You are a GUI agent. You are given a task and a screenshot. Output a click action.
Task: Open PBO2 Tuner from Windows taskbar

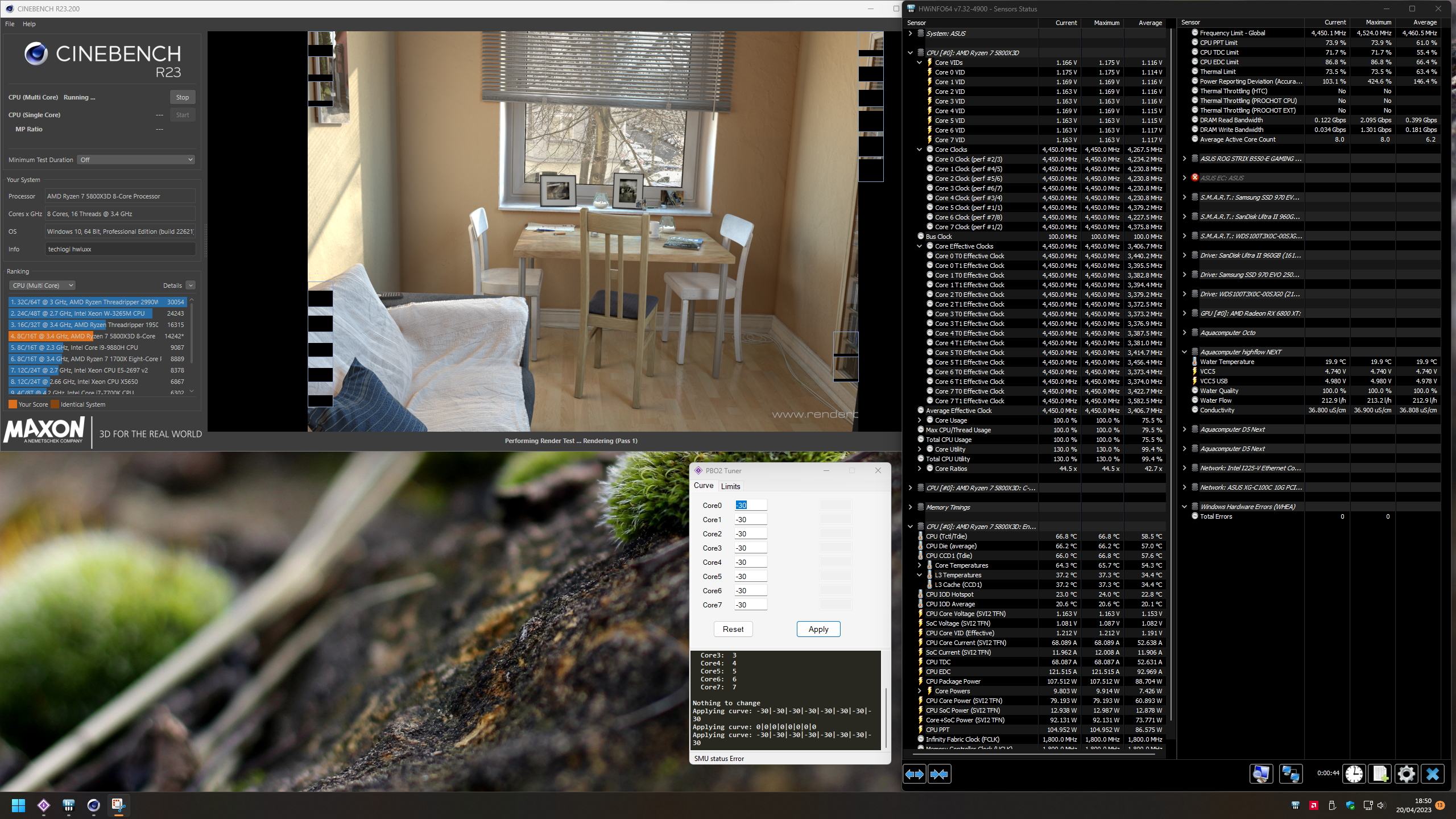[44, 805]
